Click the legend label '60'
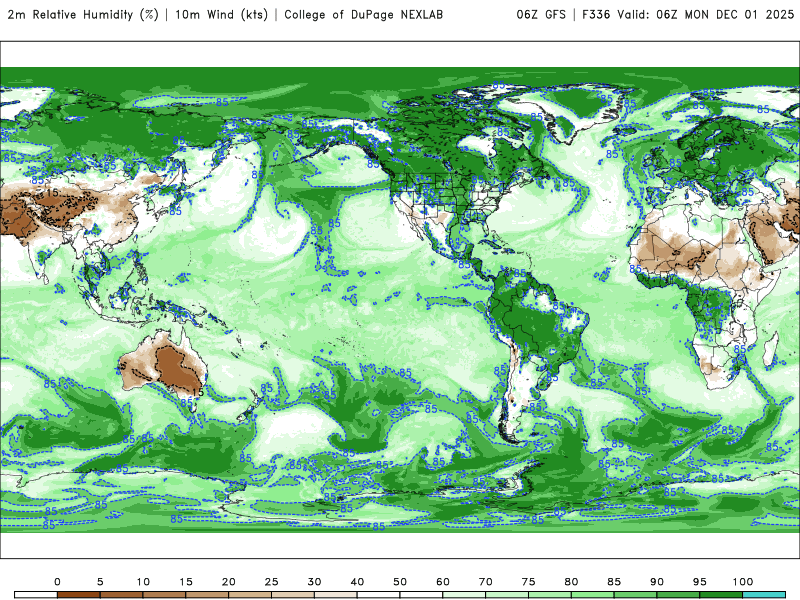Viewport: 800px width, 600px height. 443,582
